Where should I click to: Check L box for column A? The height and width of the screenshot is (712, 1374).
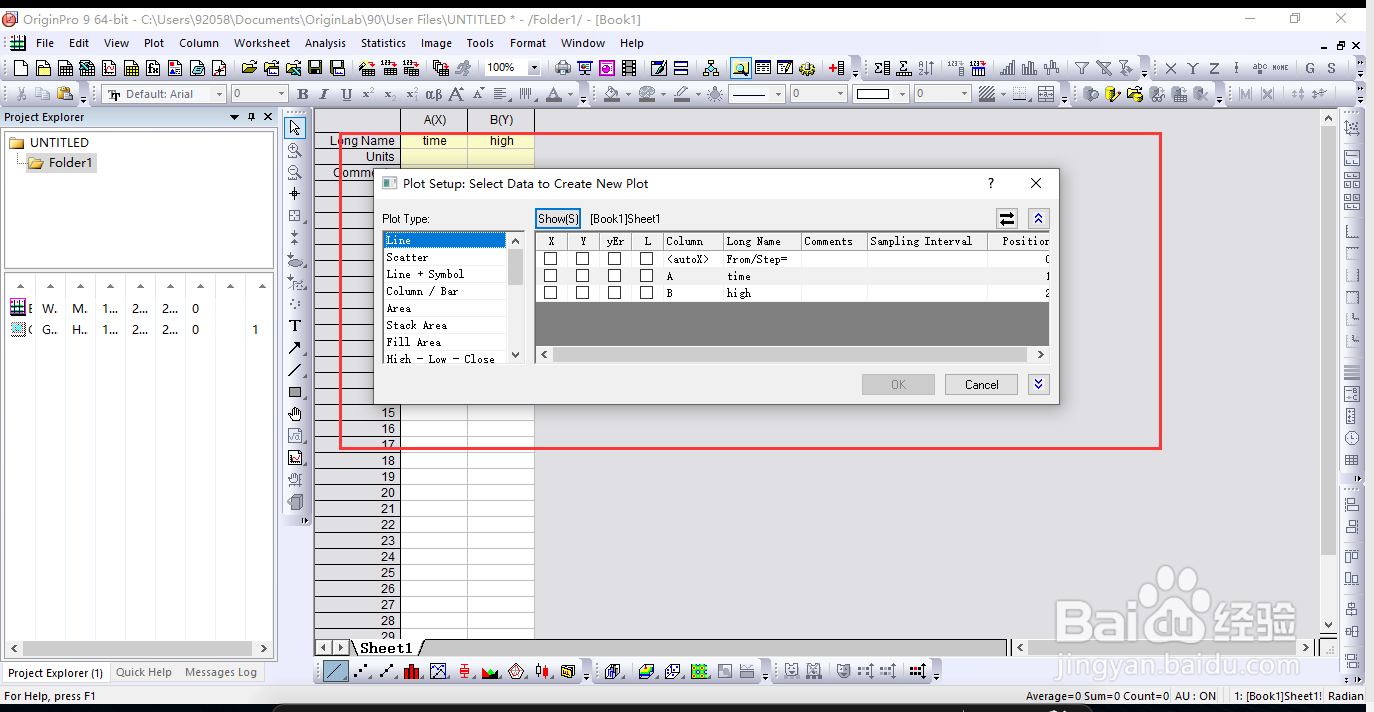click(x=646, y=276)
